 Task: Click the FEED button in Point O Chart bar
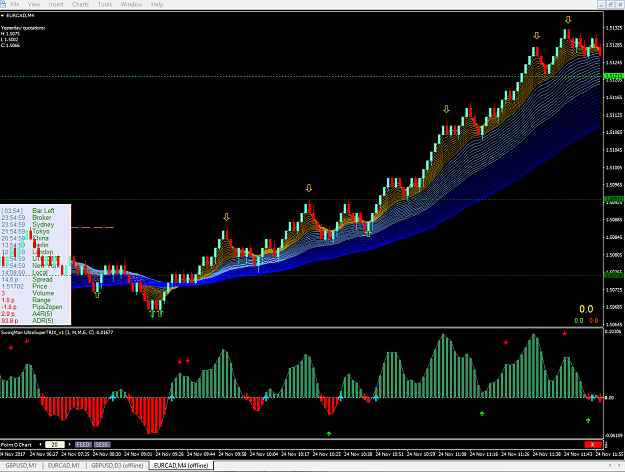point(83,444)
